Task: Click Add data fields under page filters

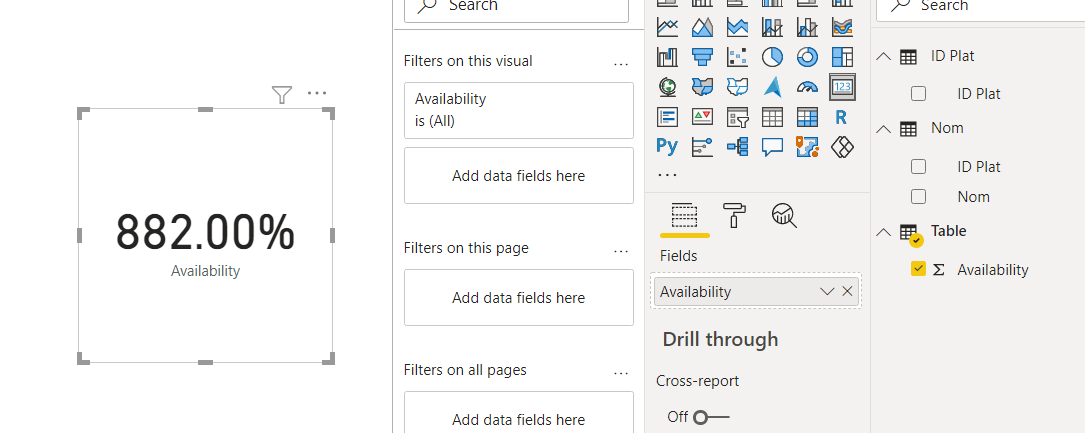Action: [519, 297]
